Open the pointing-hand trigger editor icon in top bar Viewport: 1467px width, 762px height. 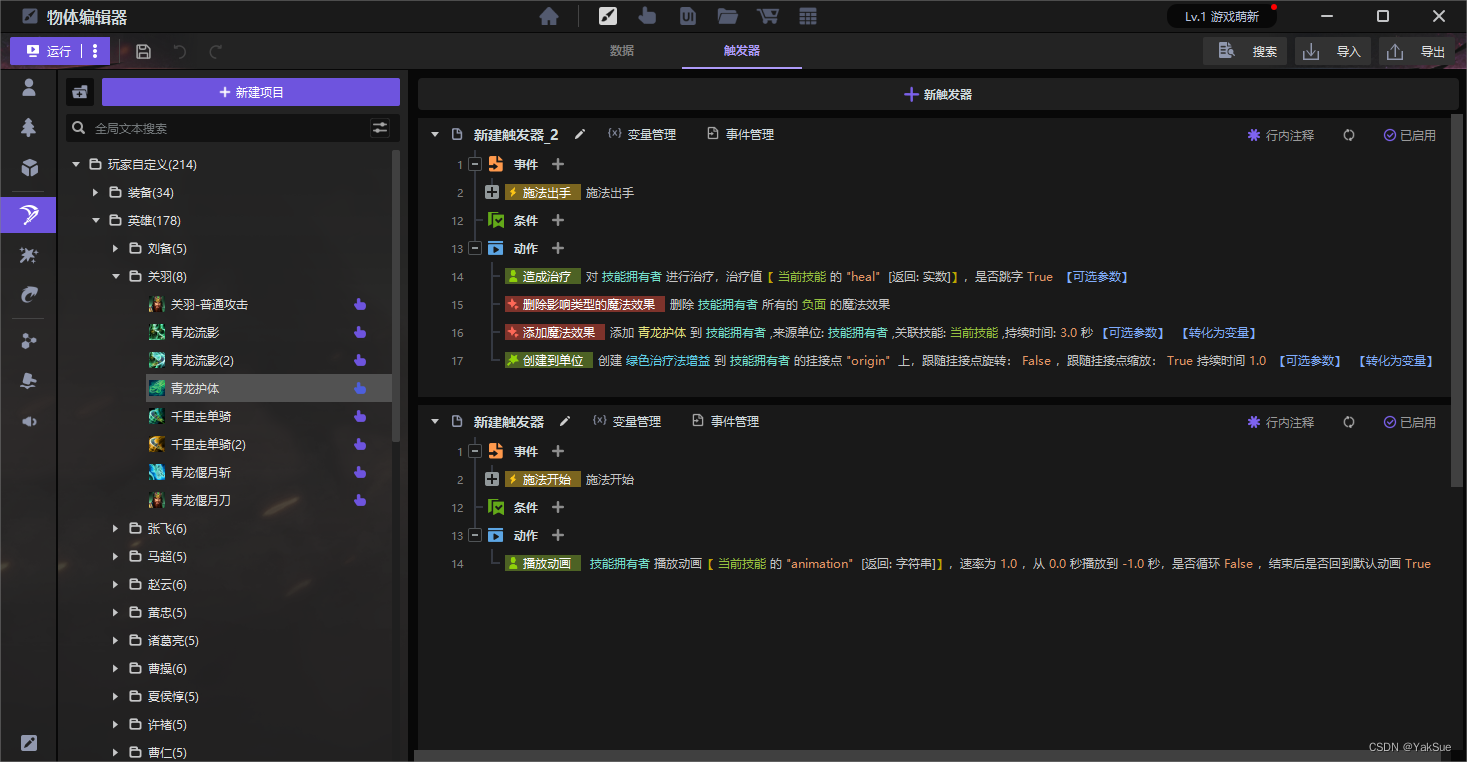click(647, 16)
